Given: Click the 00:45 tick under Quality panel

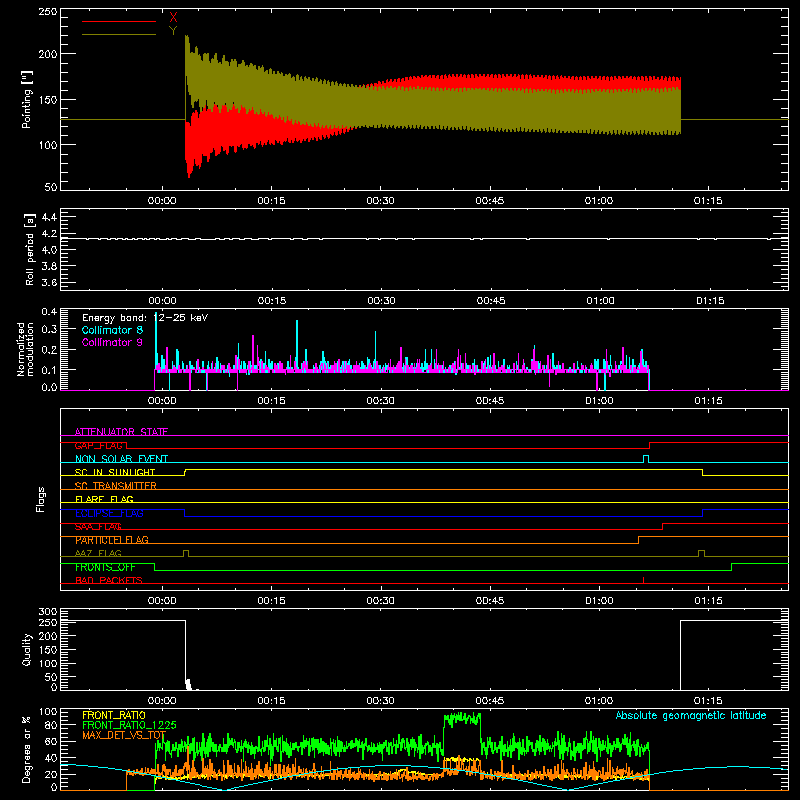Looking at the screenshot, I should [490, 701].
